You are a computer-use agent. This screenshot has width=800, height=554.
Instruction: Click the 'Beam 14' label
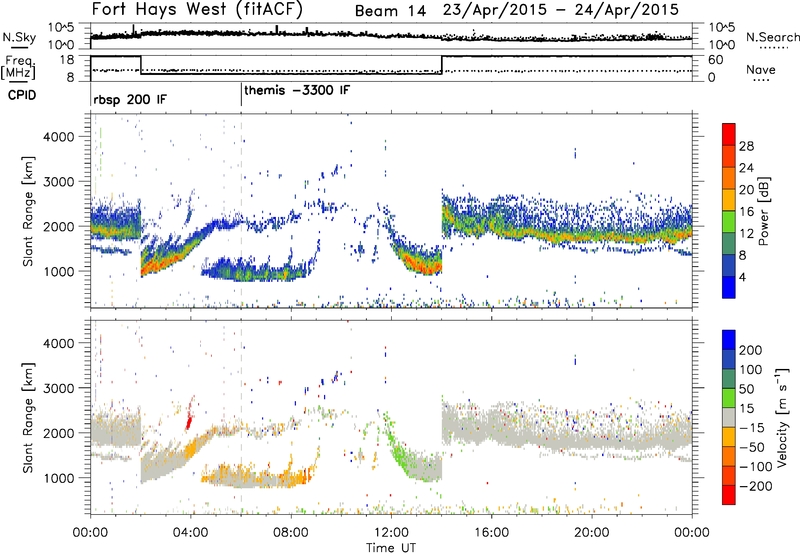pyautogui.click(x=390, y=11)
